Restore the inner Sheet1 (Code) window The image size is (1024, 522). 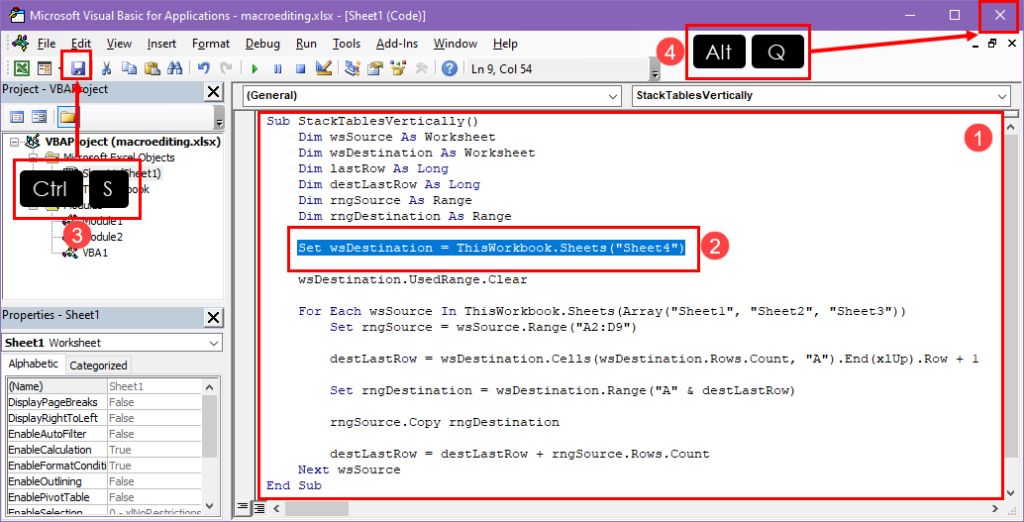992,44
